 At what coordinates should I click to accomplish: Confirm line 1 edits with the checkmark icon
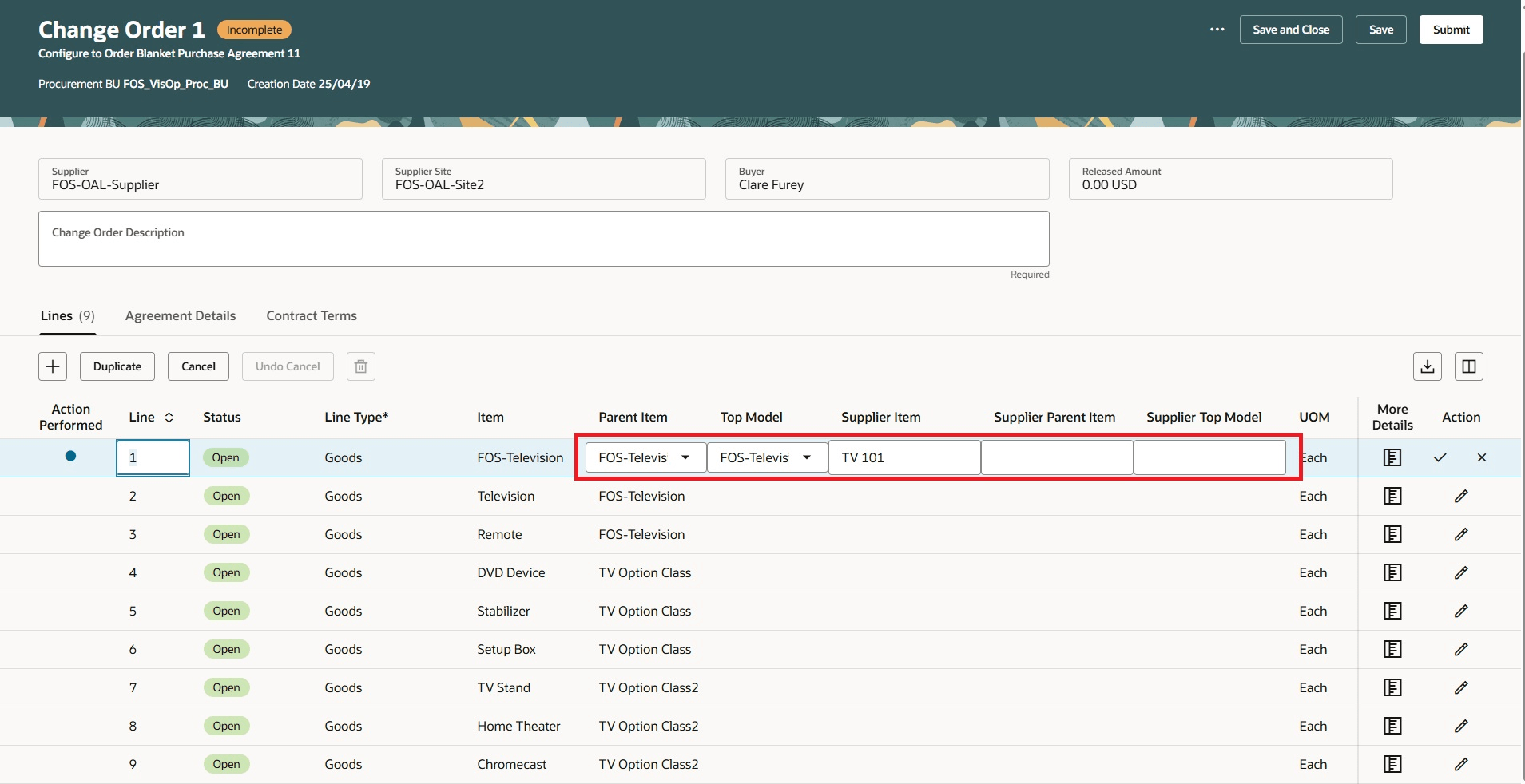tap(1438, 457)
